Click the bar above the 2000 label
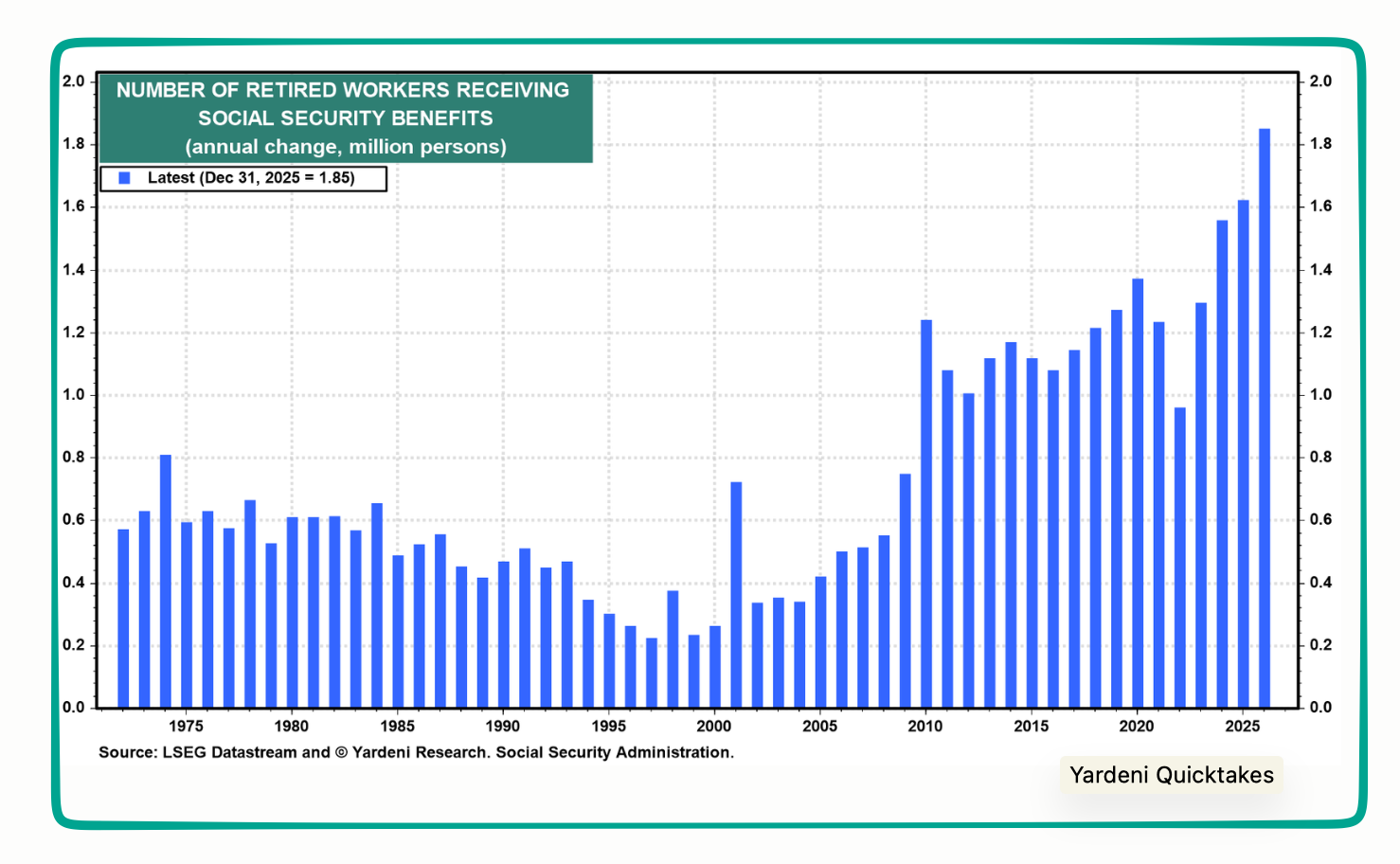Viewport: 1400px width, 864px height. pos(715,667)
